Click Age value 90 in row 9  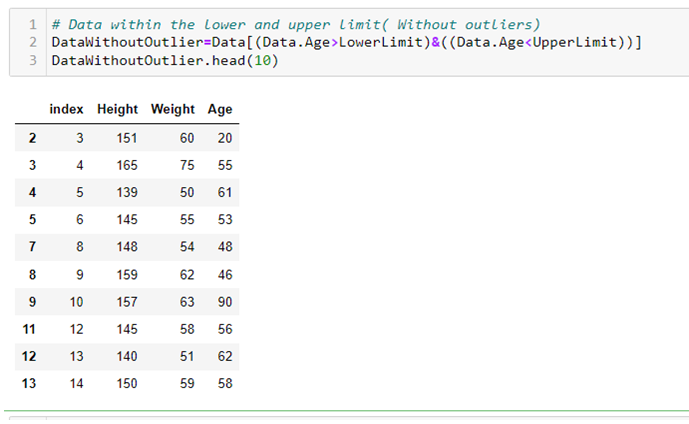225,302
